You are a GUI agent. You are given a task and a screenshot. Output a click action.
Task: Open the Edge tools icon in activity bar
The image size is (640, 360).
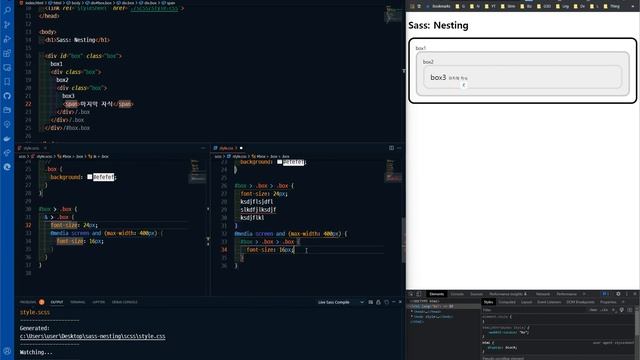tap(7, 167)
